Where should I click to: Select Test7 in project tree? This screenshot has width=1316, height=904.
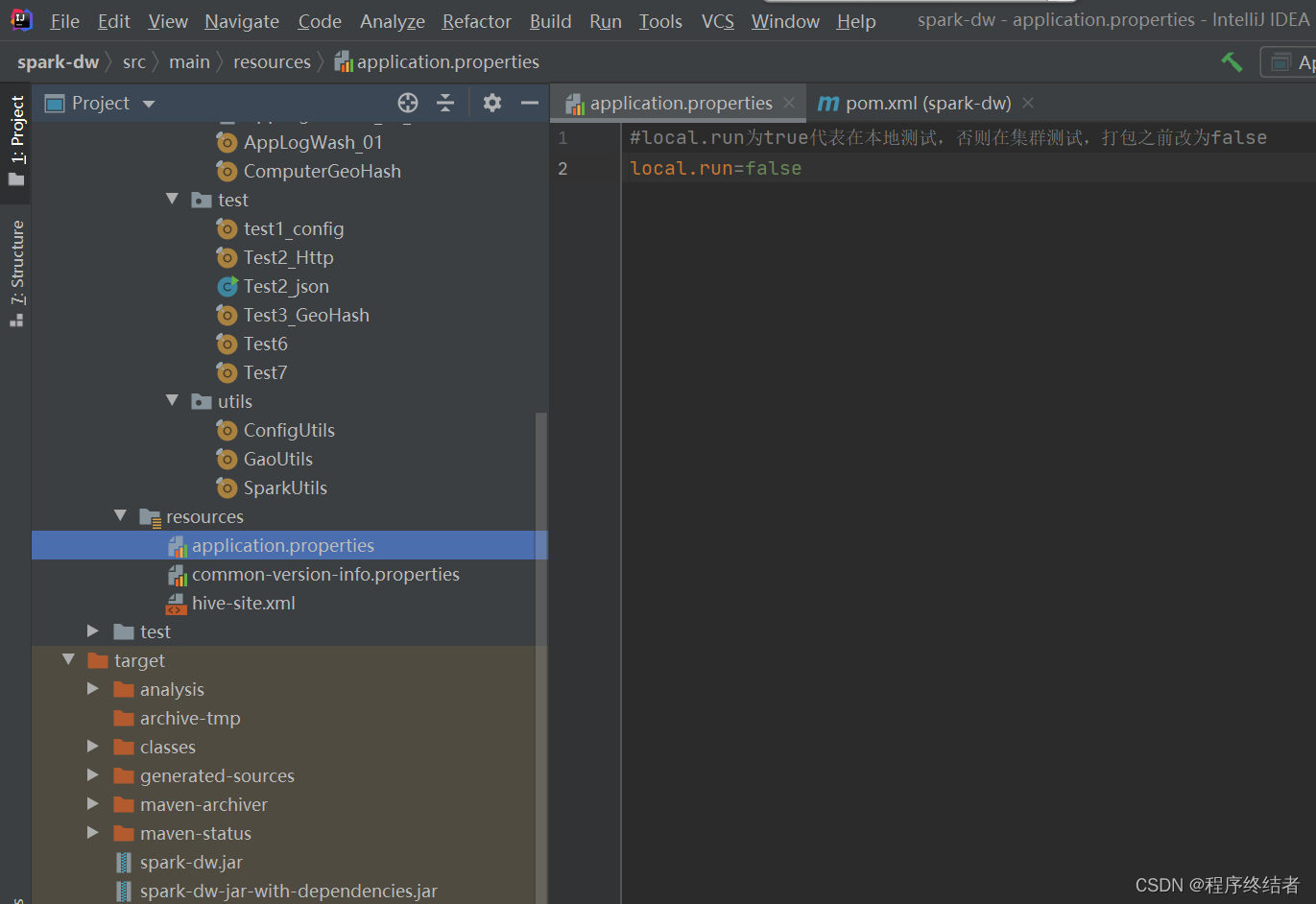pyautogui.click(x=266, y=372)
